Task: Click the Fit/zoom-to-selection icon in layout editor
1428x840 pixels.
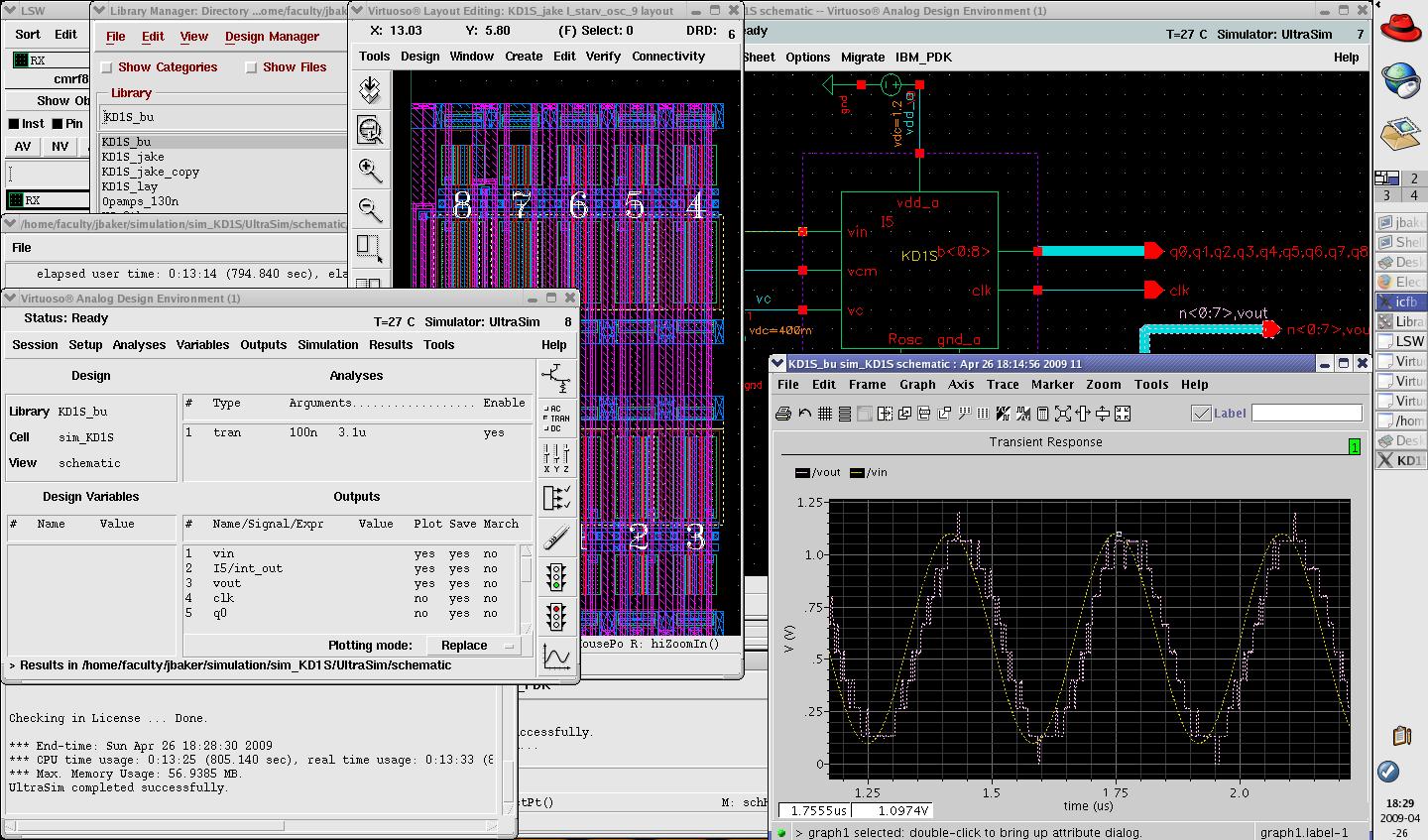Action: pos(370,130)
